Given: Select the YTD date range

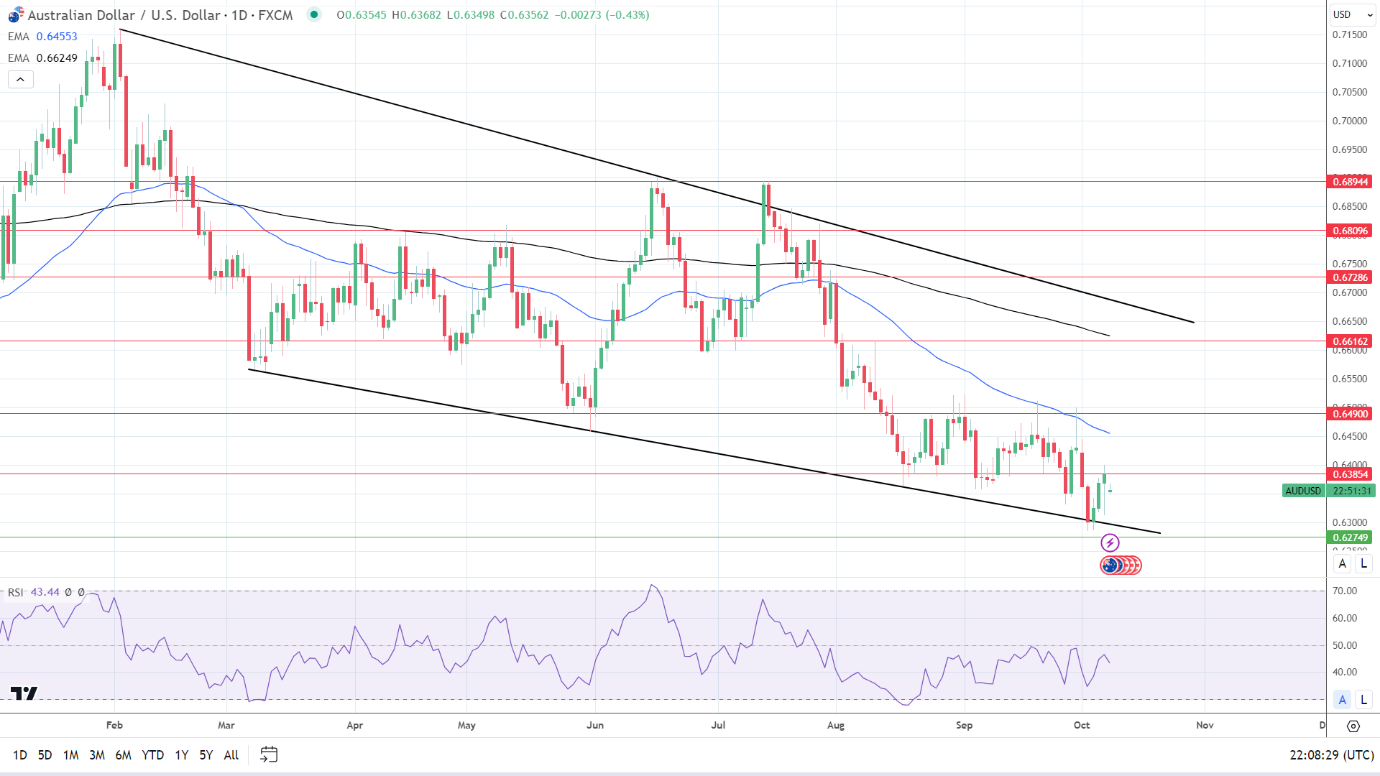Looking at the screenshot, I should tap(153, 755).
